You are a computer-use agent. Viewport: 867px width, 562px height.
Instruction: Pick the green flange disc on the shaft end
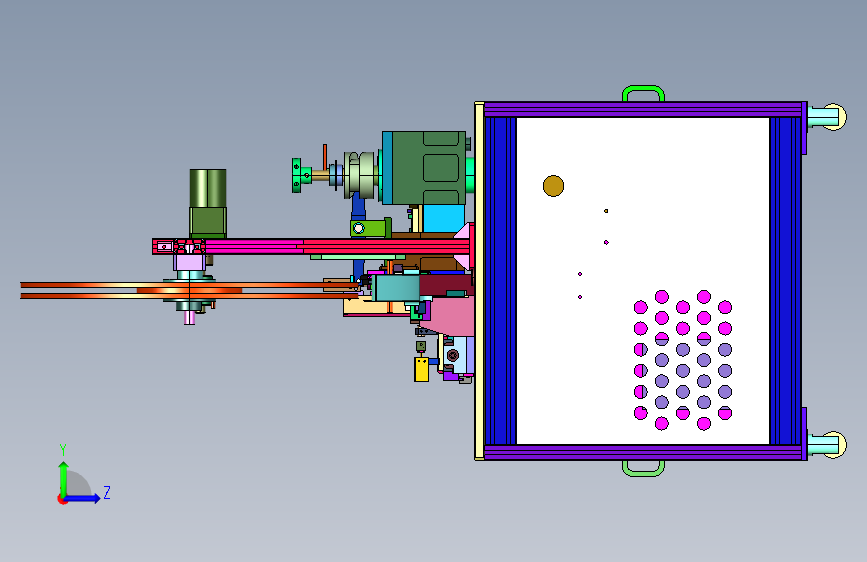point(296,175)
